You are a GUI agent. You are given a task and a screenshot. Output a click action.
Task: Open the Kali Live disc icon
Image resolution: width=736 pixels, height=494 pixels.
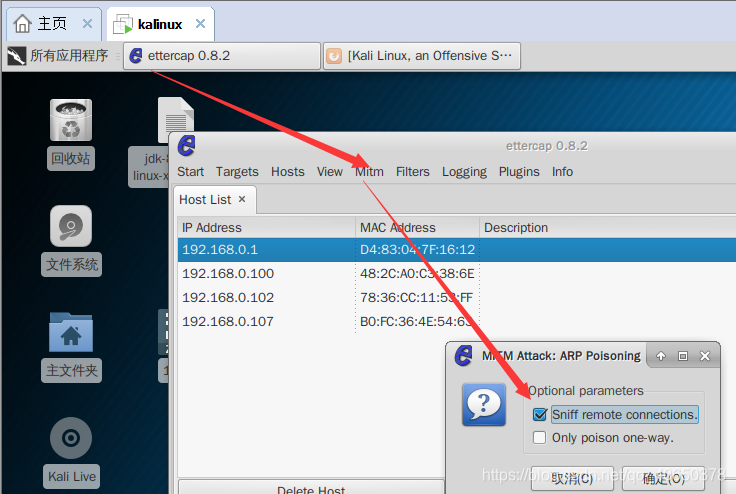pos(71,438)
